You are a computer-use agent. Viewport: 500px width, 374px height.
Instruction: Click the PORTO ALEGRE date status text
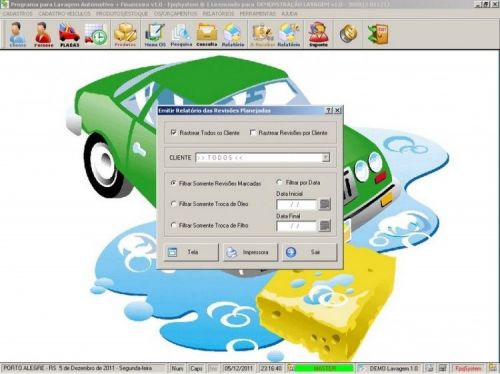[x=77, y=368]
